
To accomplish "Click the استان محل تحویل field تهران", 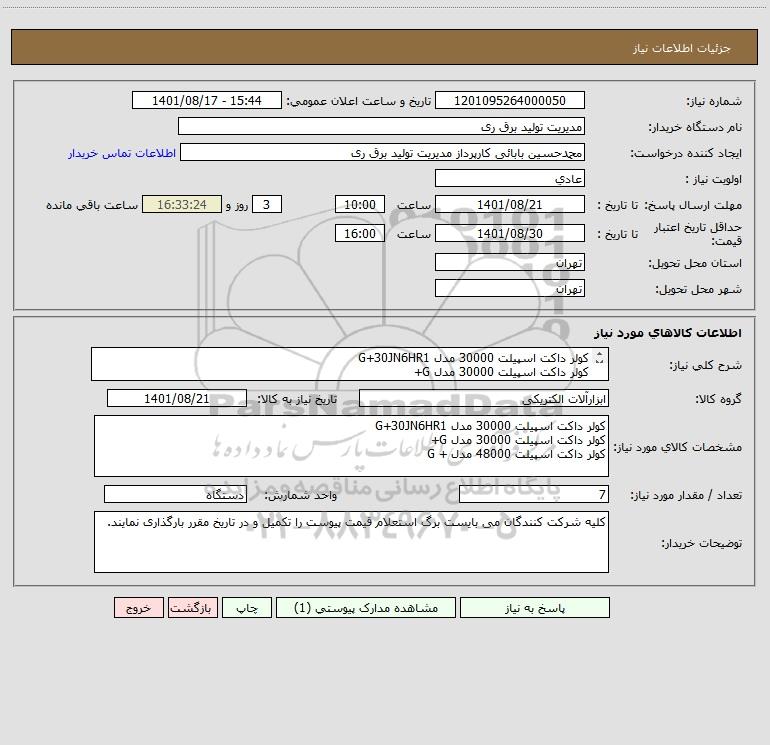I will [x=510, y=262].
